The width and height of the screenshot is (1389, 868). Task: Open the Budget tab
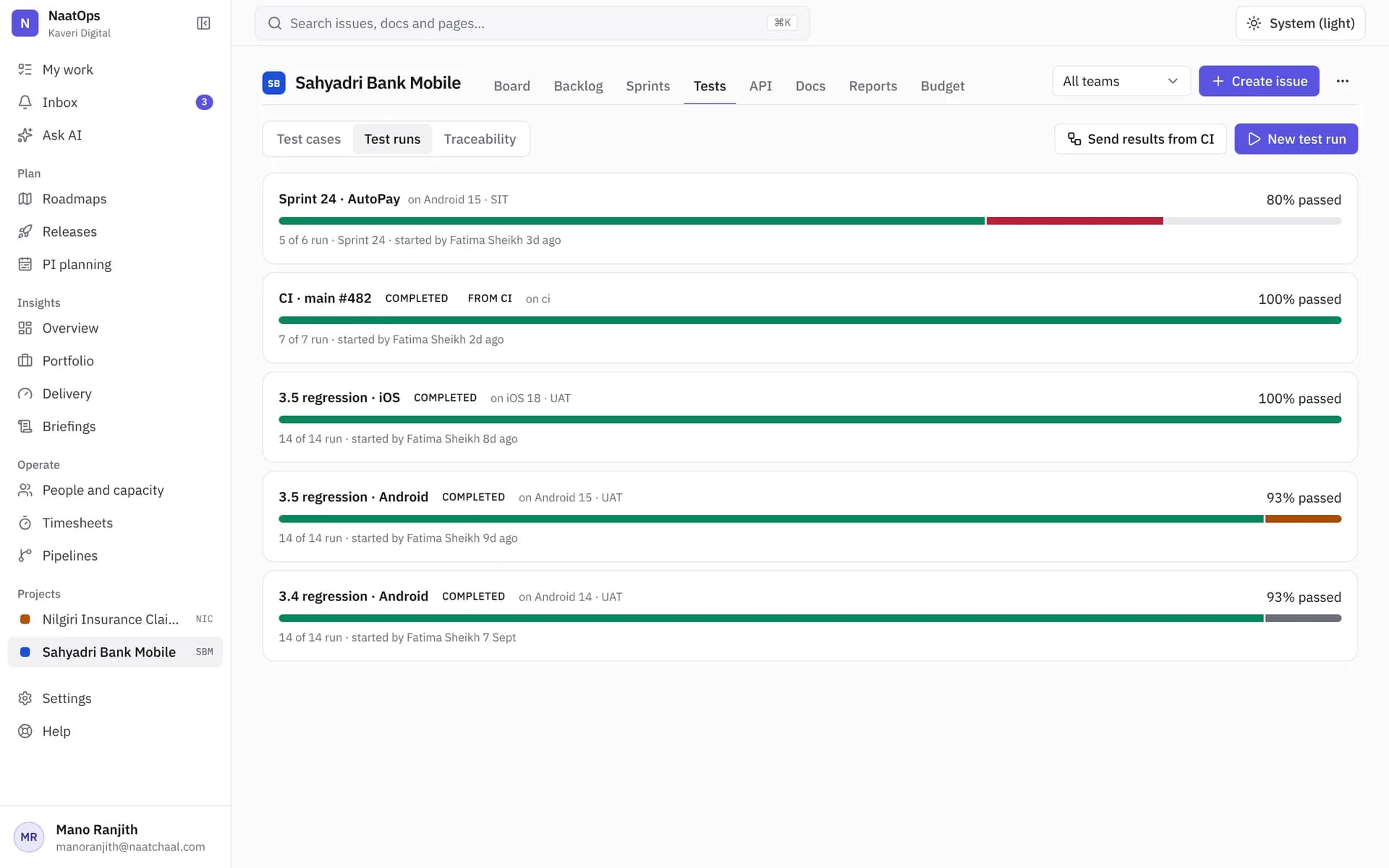click(x=942, y=85)
